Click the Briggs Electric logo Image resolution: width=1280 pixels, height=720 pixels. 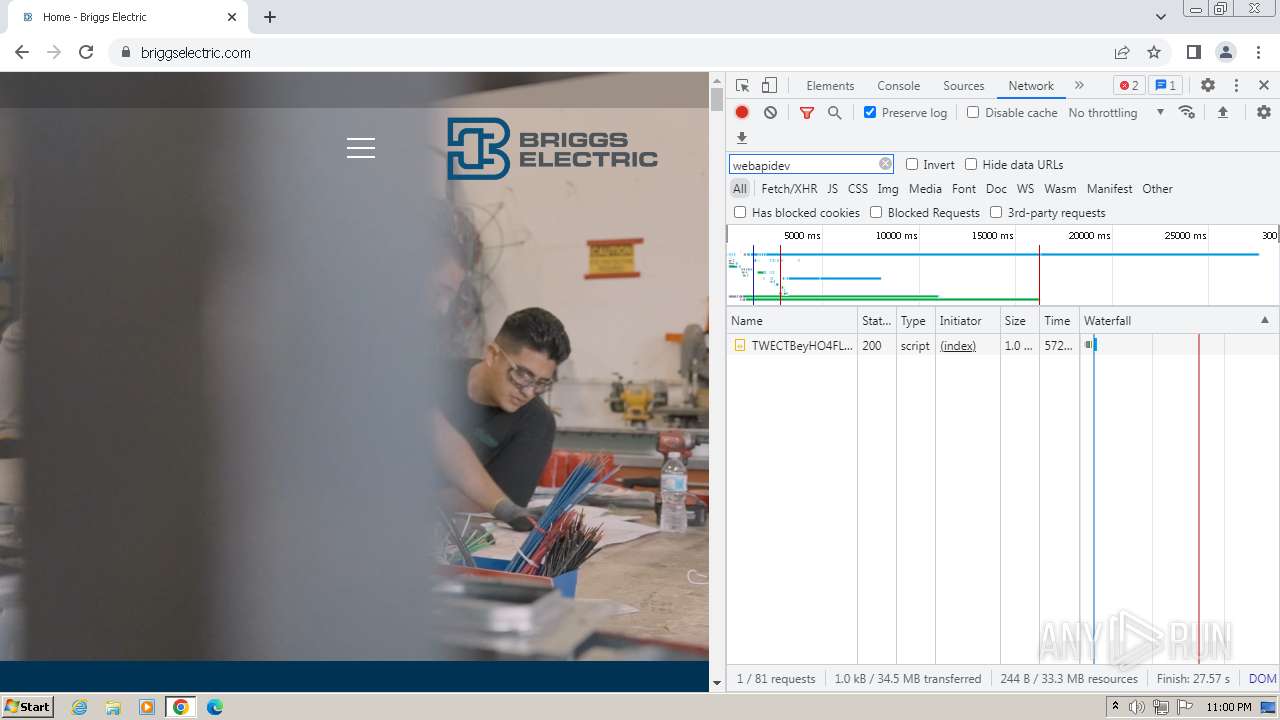552,149
